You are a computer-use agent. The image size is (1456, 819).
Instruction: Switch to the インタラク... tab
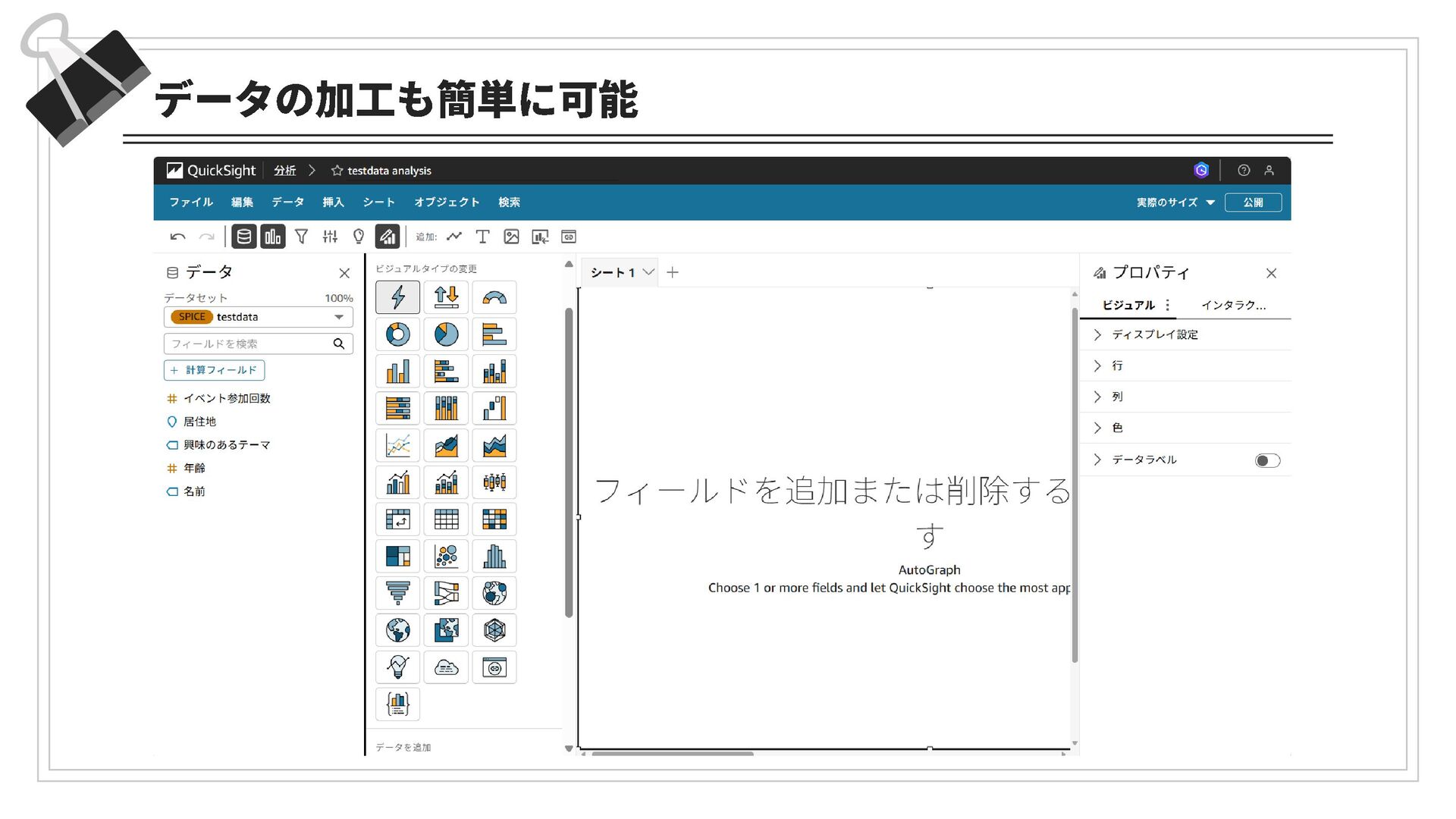click(1232, 305)
